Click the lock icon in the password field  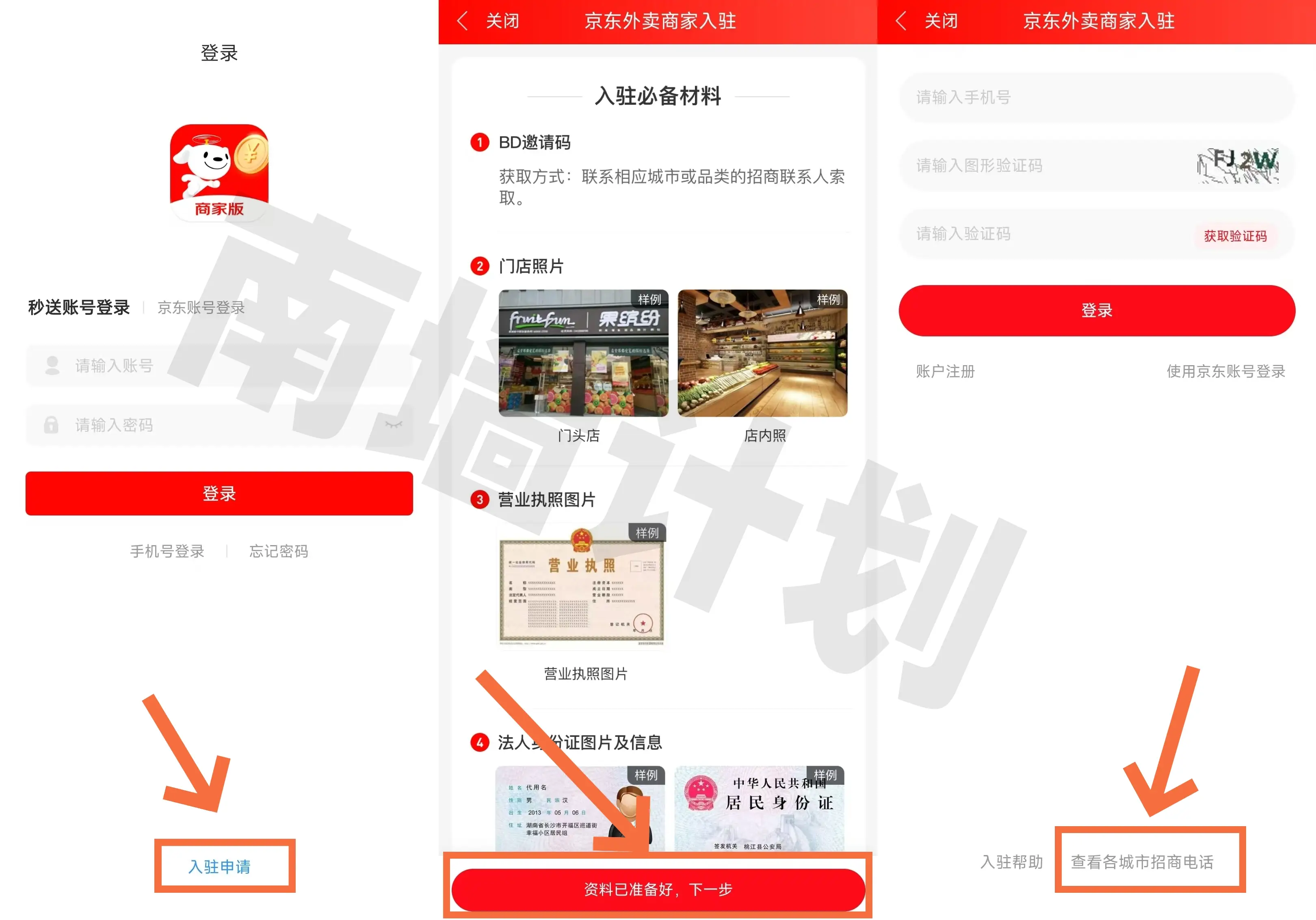[52, 425]
